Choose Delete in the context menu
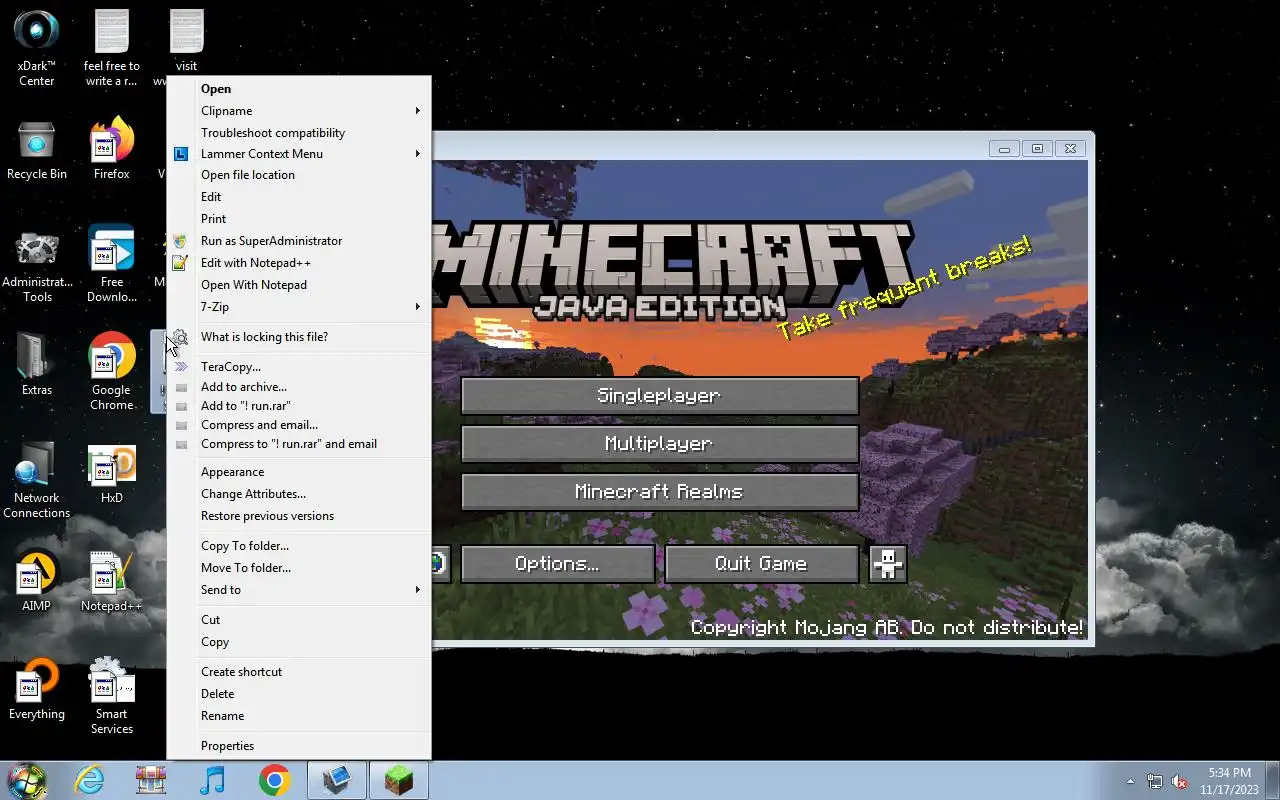 299,694
